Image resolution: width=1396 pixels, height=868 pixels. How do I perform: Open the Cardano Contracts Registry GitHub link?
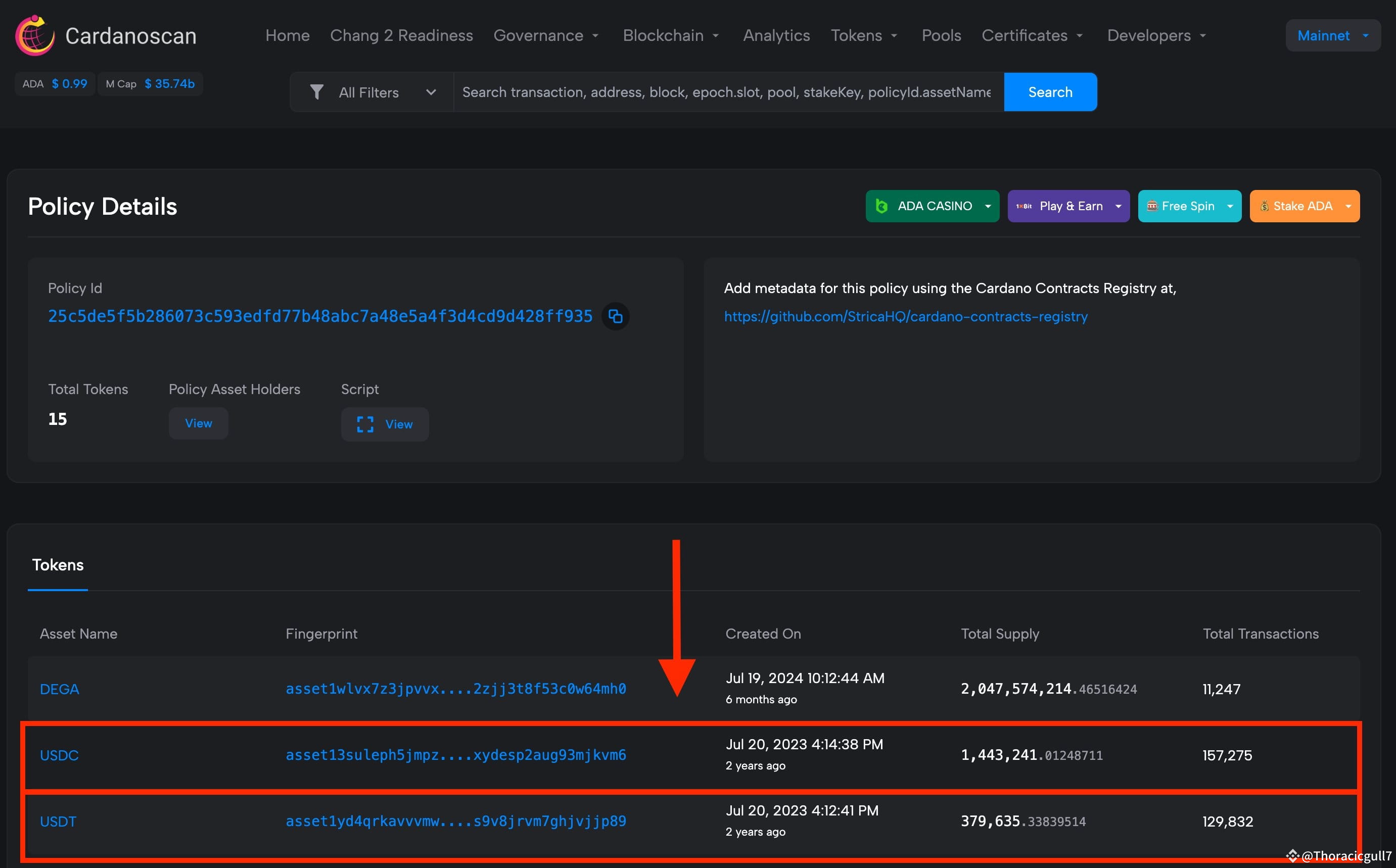905,316
